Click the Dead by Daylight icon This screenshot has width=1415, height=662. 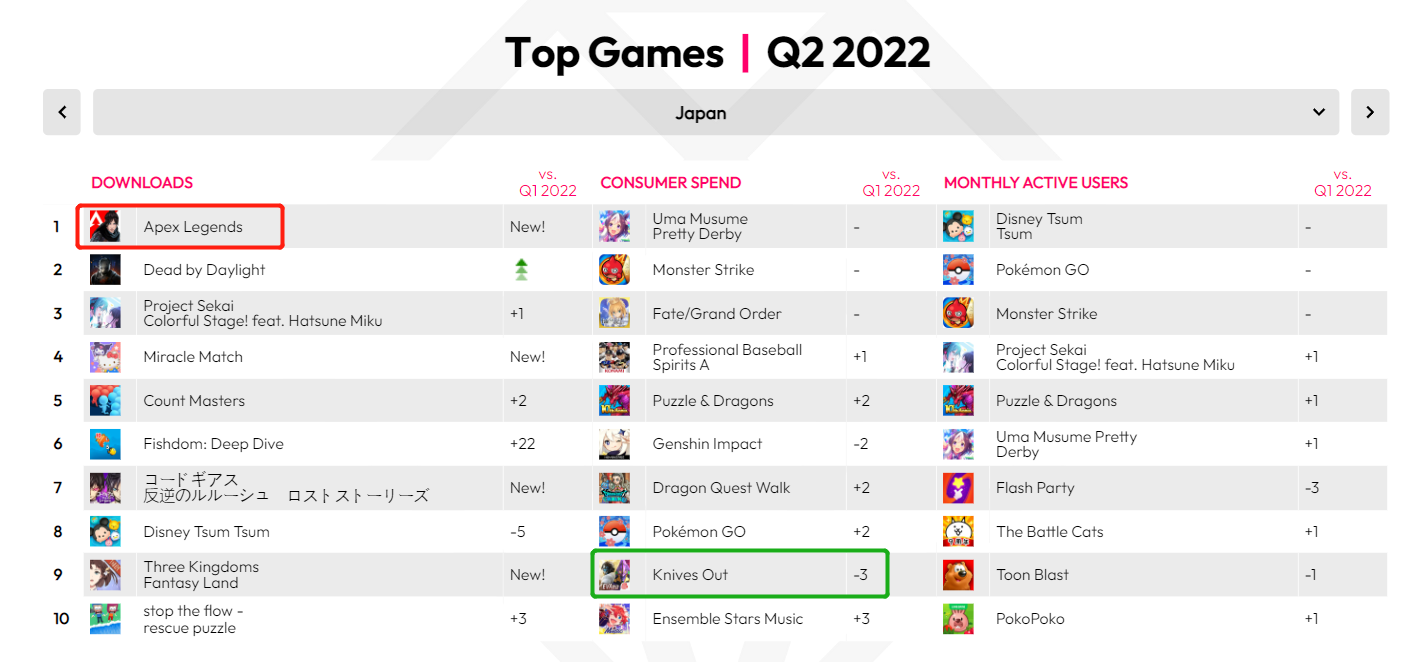[105, 270]
